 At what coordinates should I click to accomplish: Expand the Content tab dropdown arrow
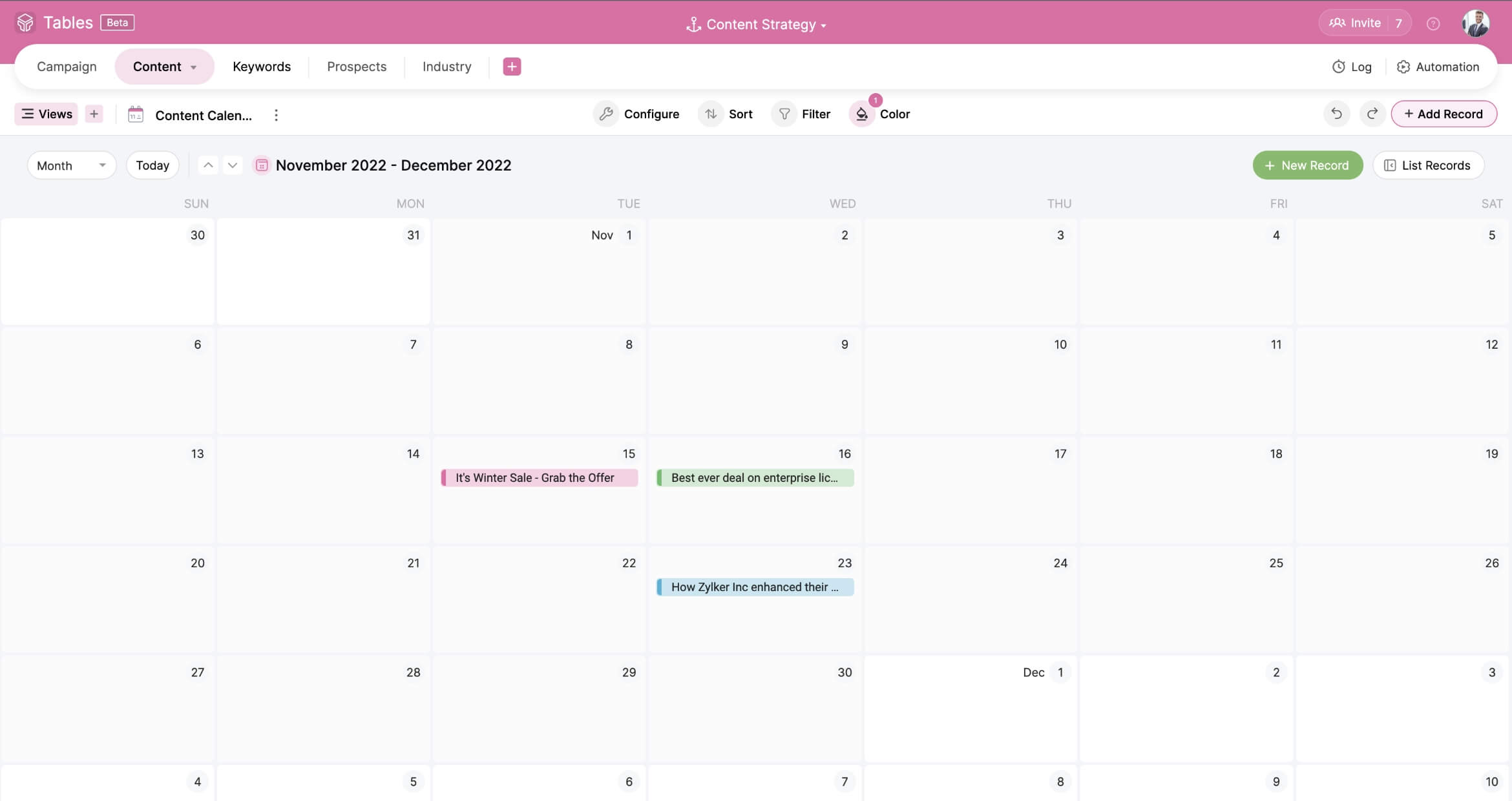193,67
